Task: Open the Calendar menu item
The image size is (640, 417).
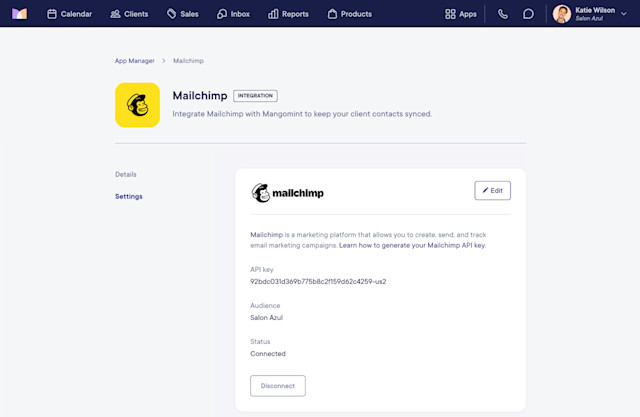Action: tap(69, 14)
